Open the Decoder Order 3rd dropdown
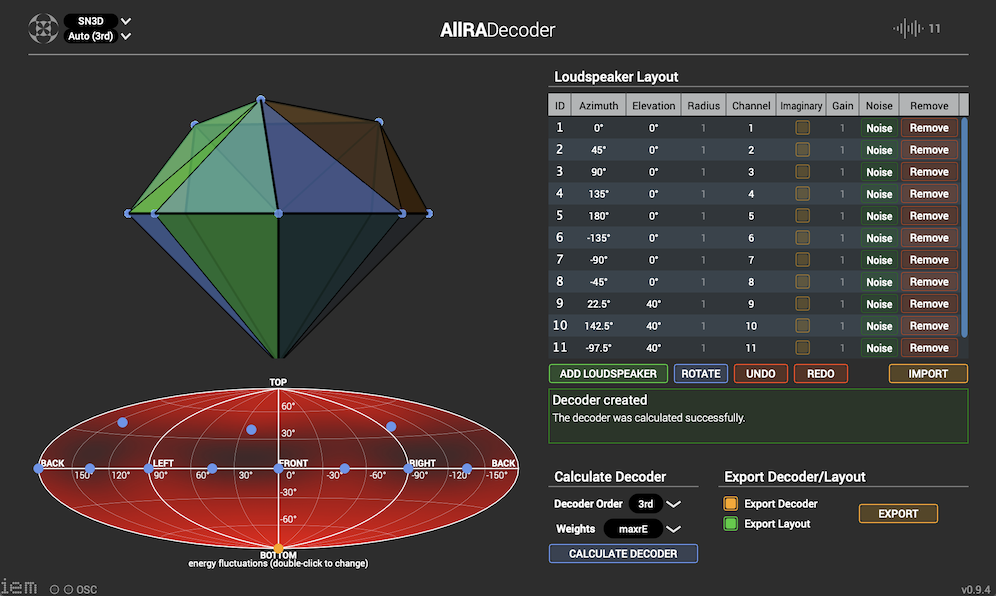 pyautogui.click(x=655, y=504)
